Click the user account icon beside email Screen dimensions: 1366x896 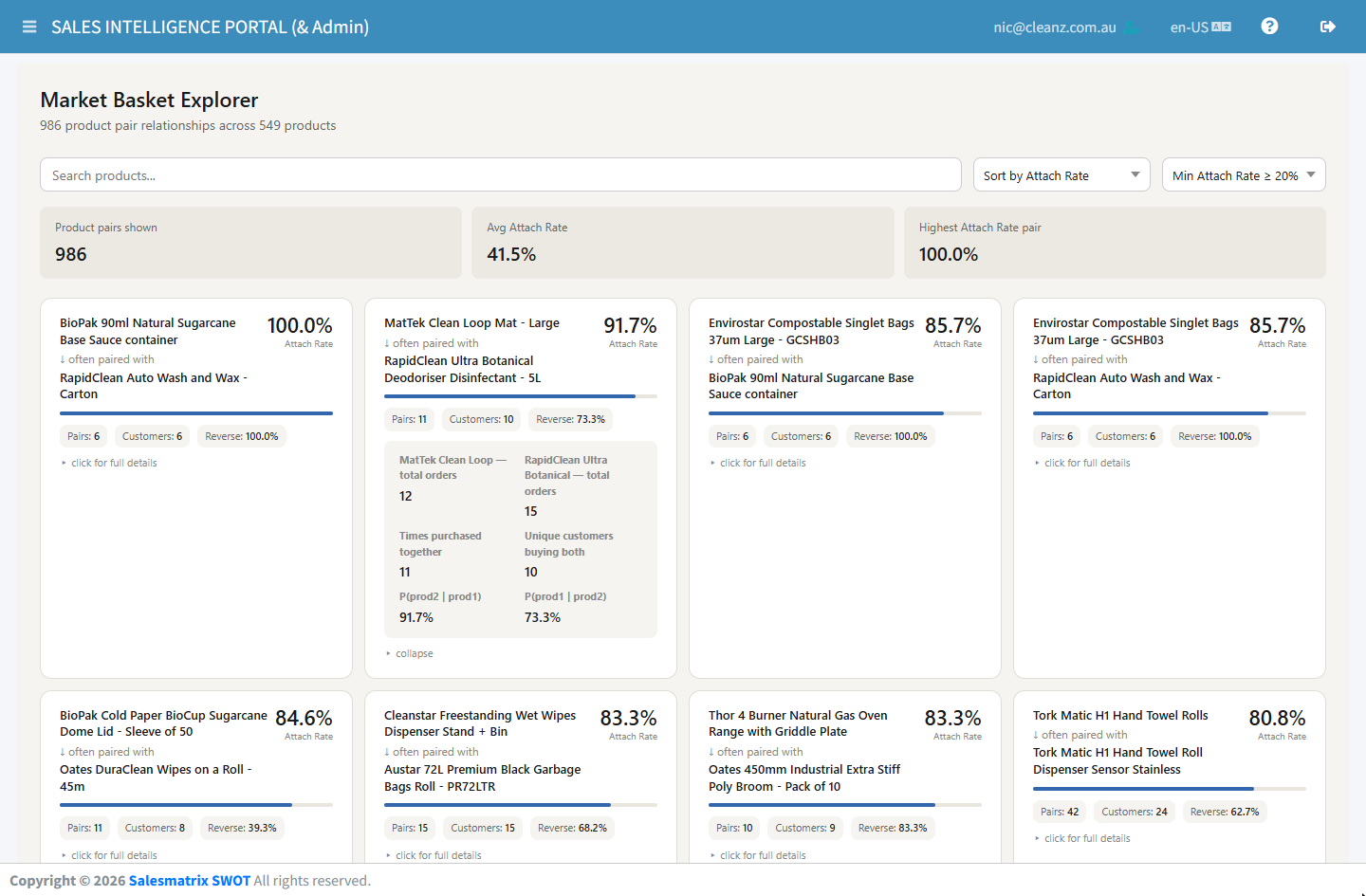point(1132,27)
